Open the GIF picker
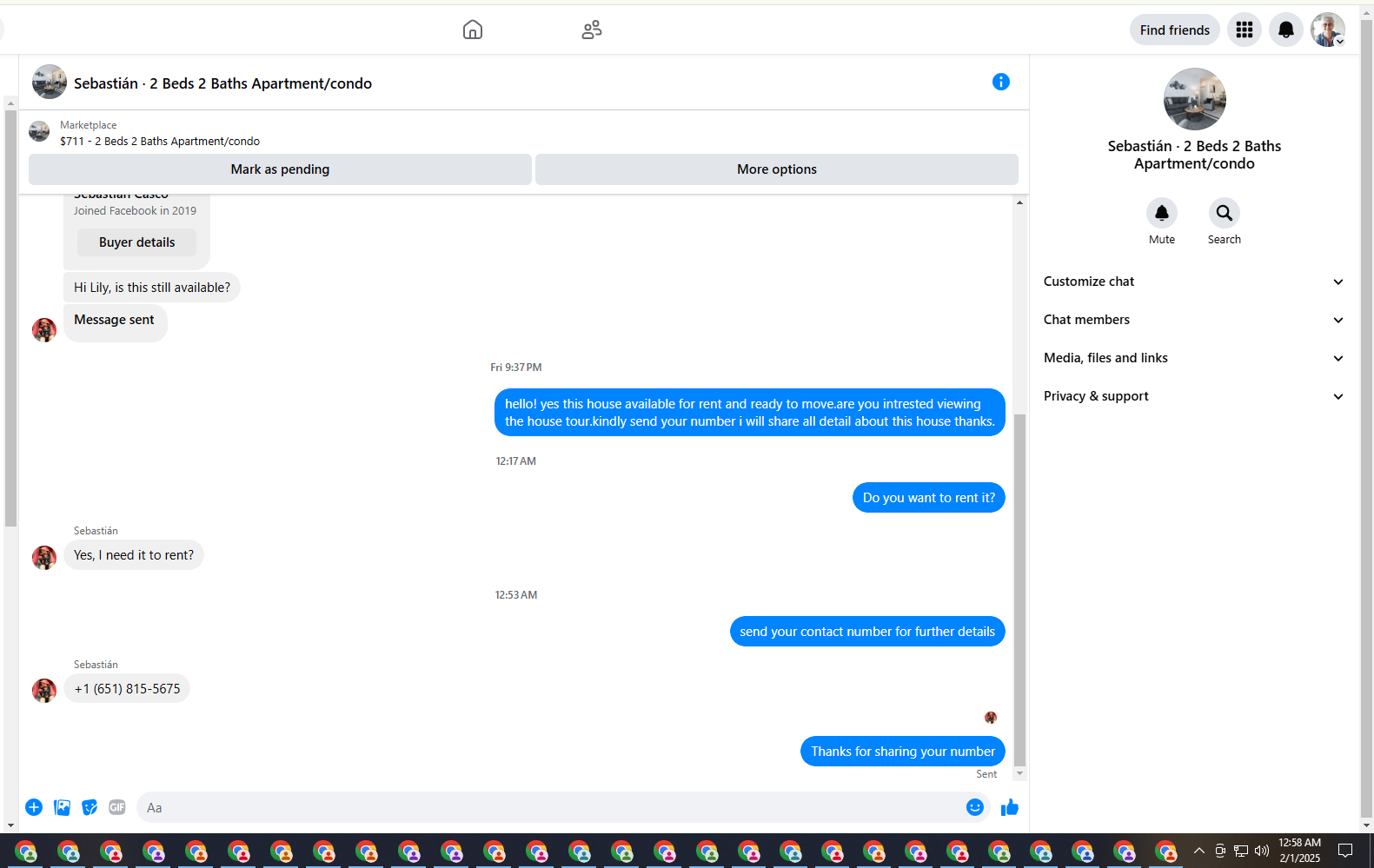The image size is (1374, 868). point(117,807)
